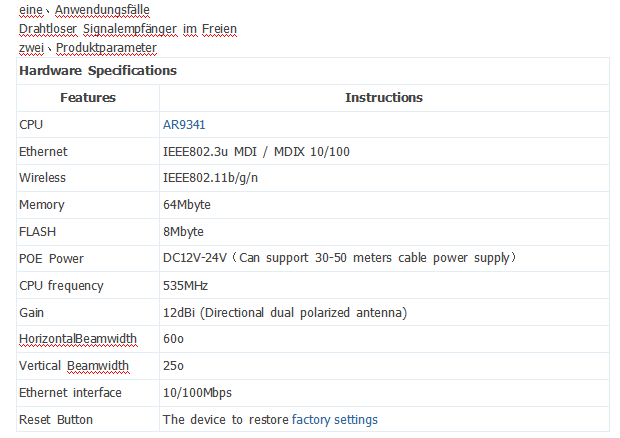Click the HorizontalBeamwidth row label
The height and width of the screenshot is (438, 620).
click(x=78, y=339)
